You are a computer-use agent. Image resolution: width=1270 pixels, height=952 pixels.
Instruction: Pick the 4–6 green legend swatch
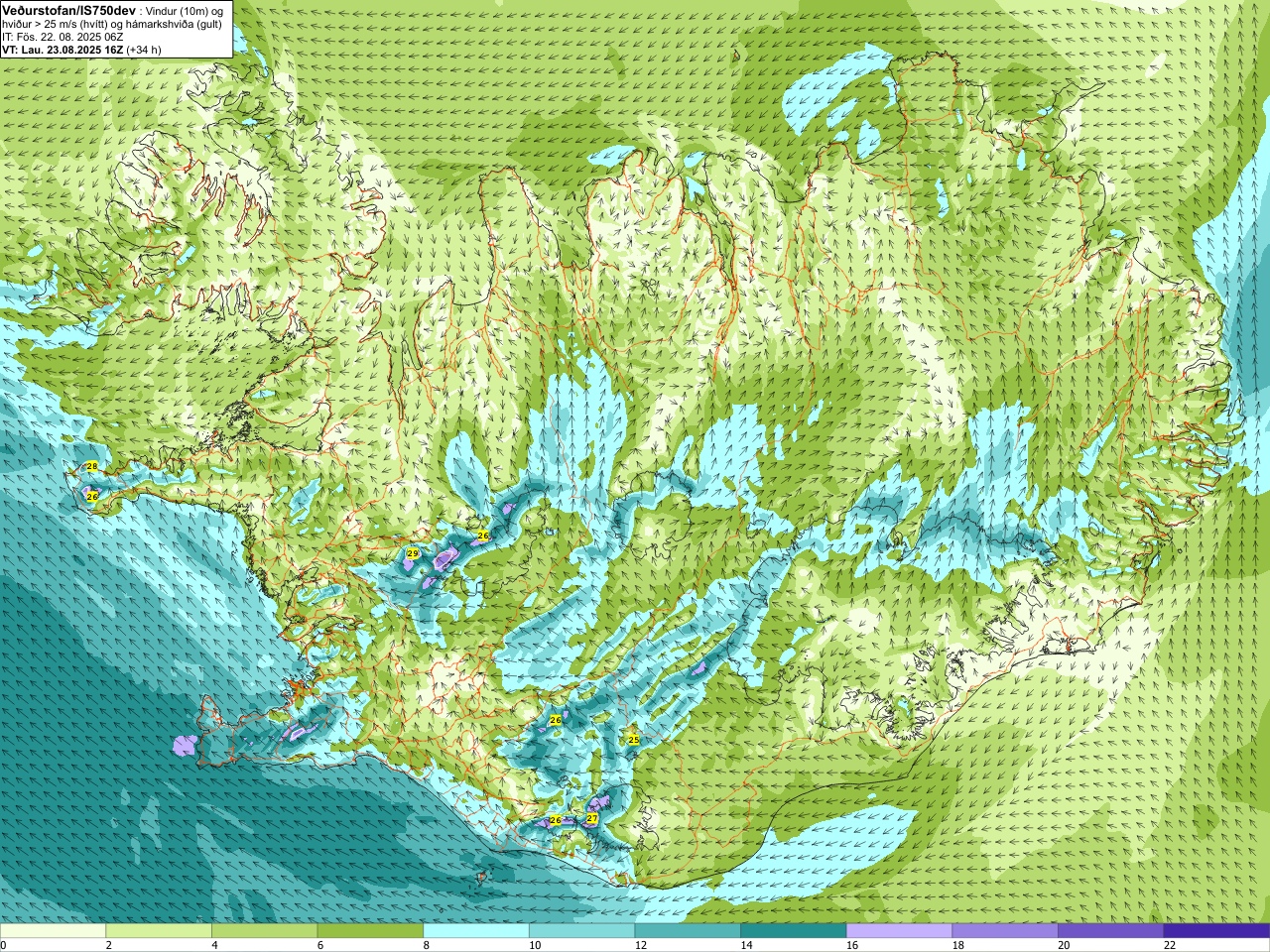265,931
